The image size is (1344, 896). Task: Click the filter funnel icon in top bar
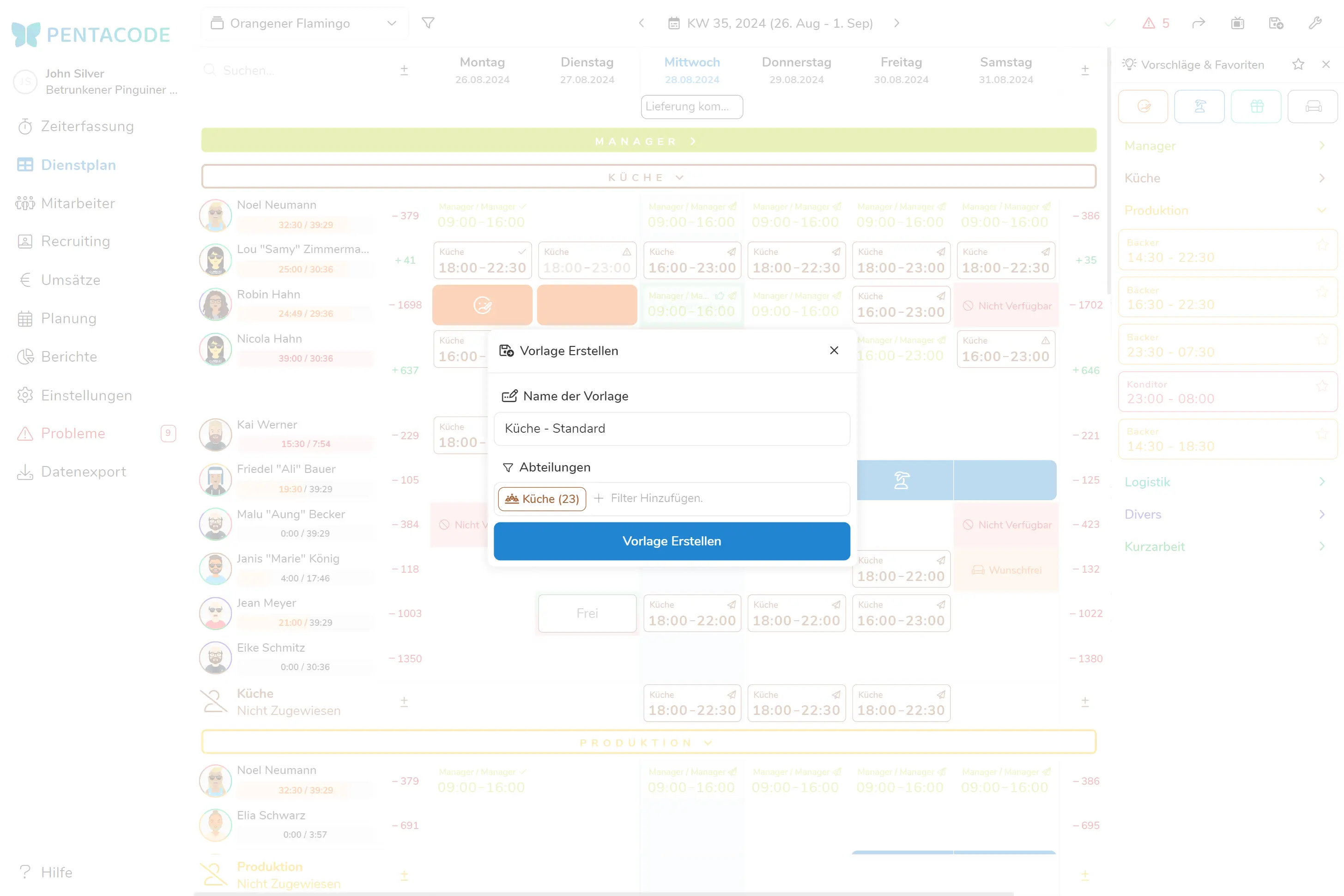[428, 23]
